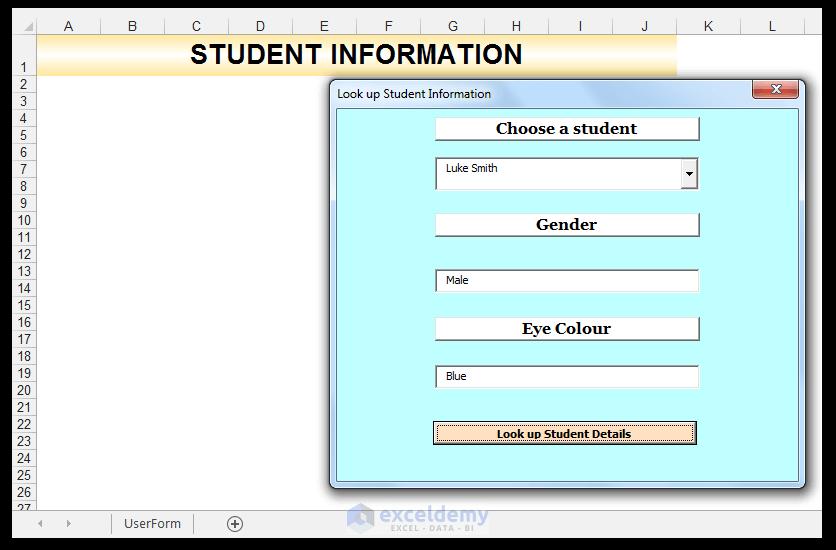Click the Gender label in the form
Image resolution: width=836 pixels, height=550 pixels.
[x=567, y=225]
